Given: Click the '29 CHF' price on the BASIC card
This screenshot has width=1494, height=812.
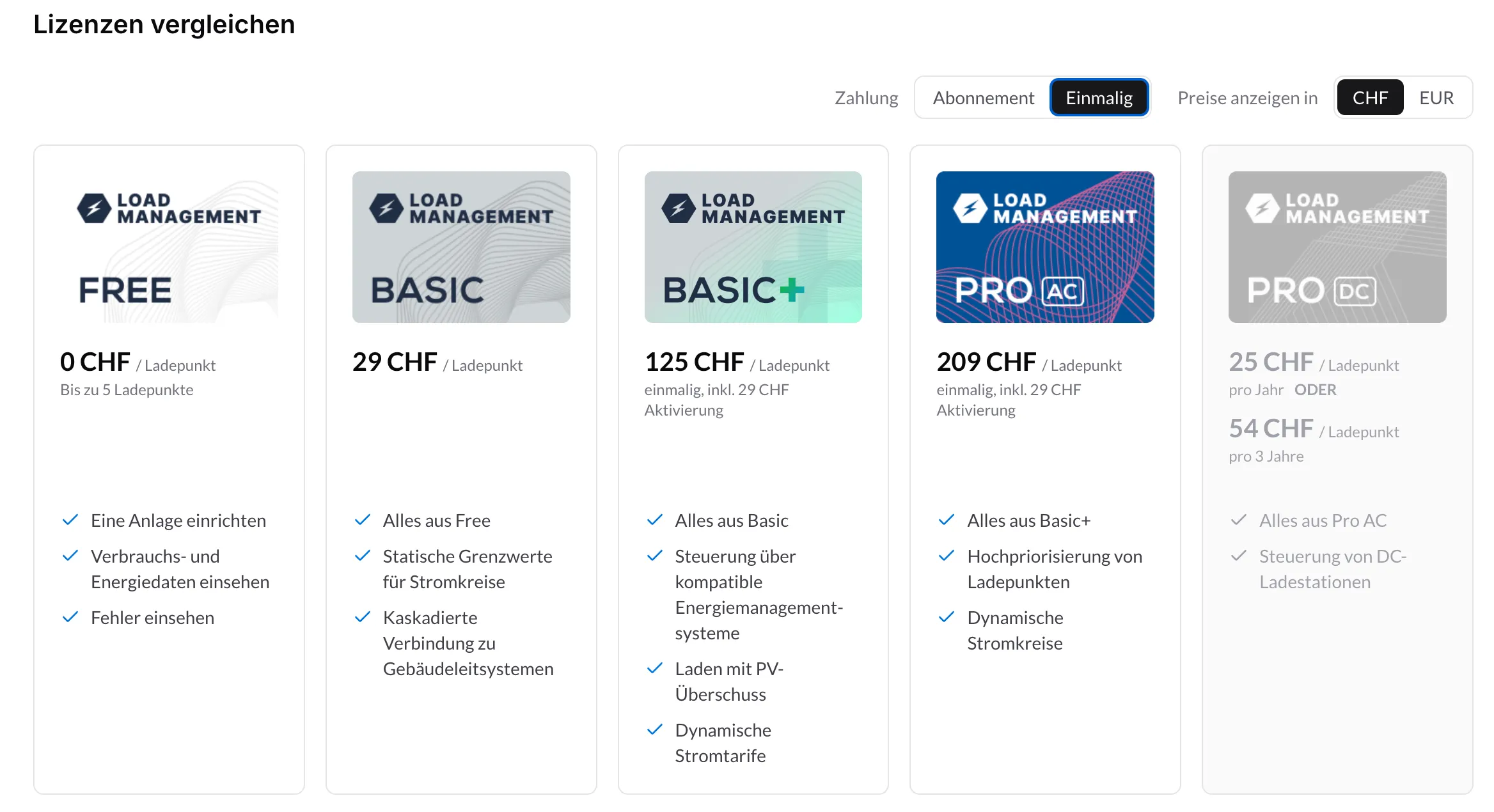Looking at the screenshot, I should point(395,362).
